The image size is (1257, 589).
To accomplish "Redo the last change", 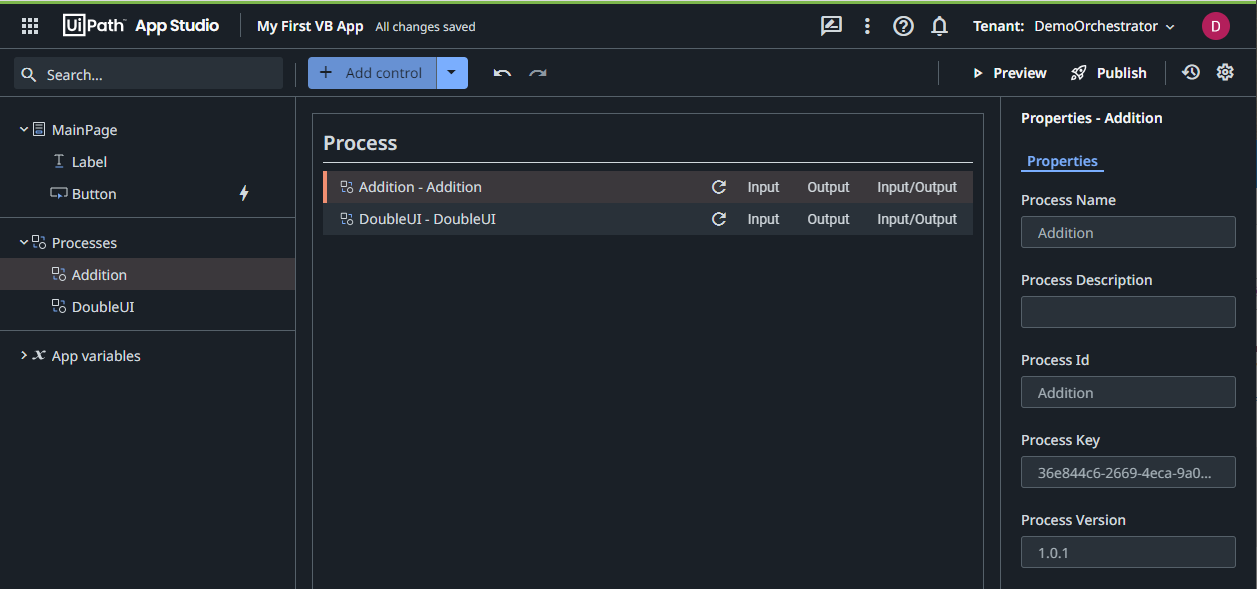I will click(537, 72).
